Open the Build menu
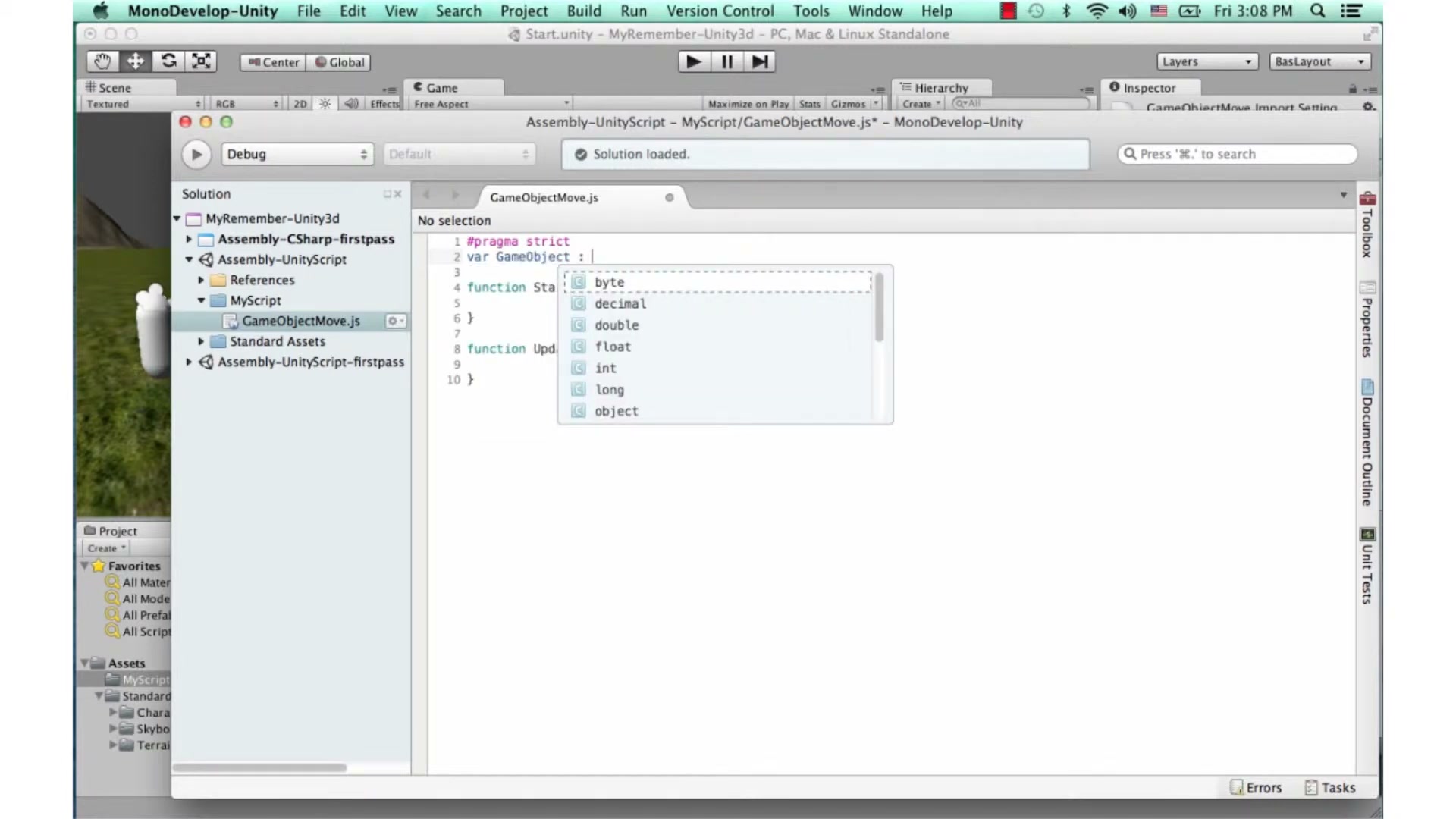Image resolution: width=1456 pixels, height=819 pixels. tap(584, 11)
